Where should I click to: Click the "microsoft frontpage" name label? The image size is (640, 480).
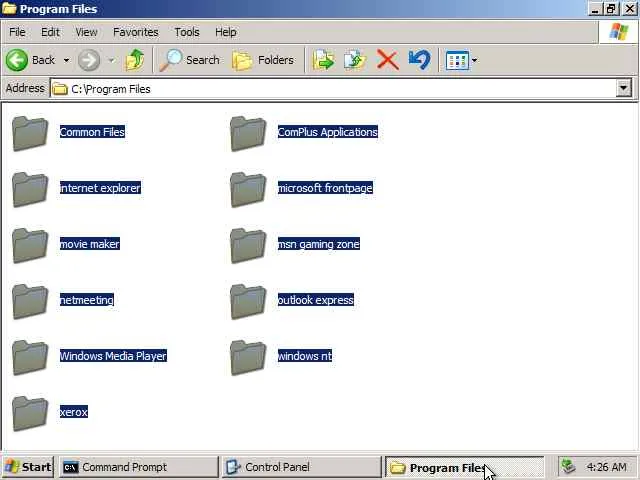[325, 188]
